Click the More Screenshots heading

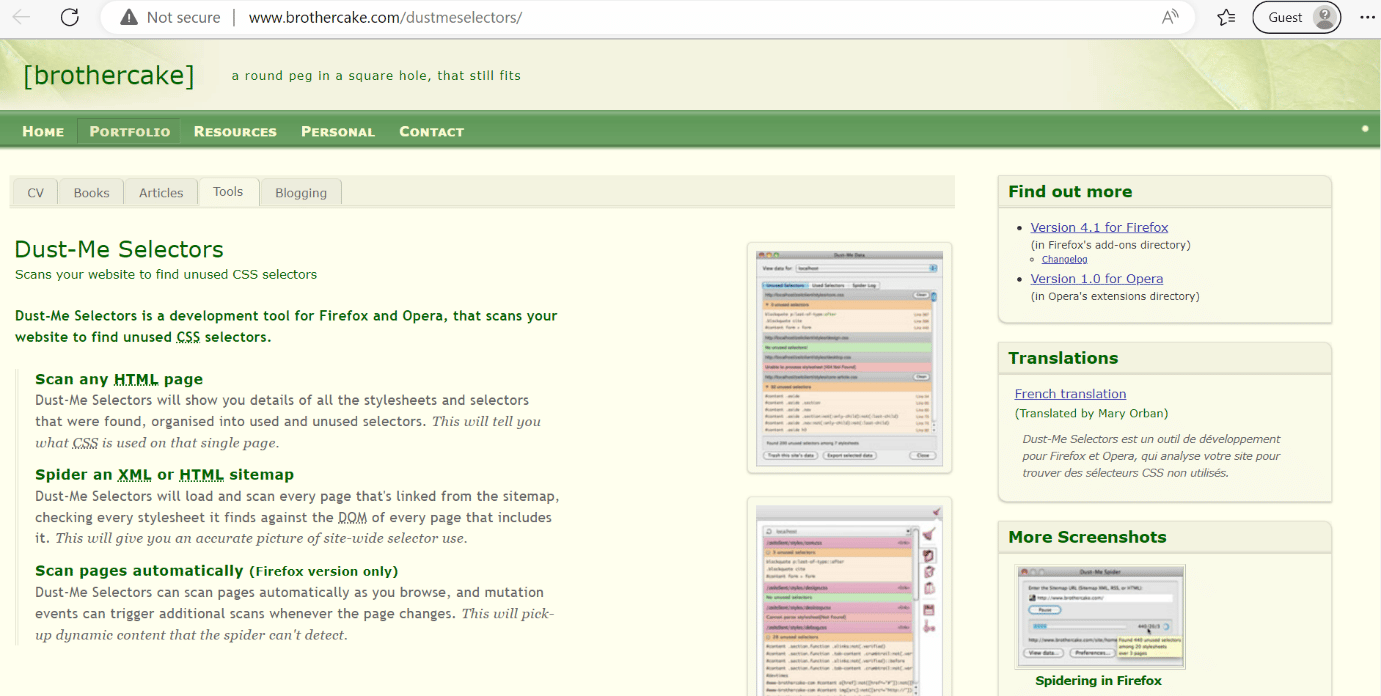click(x=1087, y=536)
